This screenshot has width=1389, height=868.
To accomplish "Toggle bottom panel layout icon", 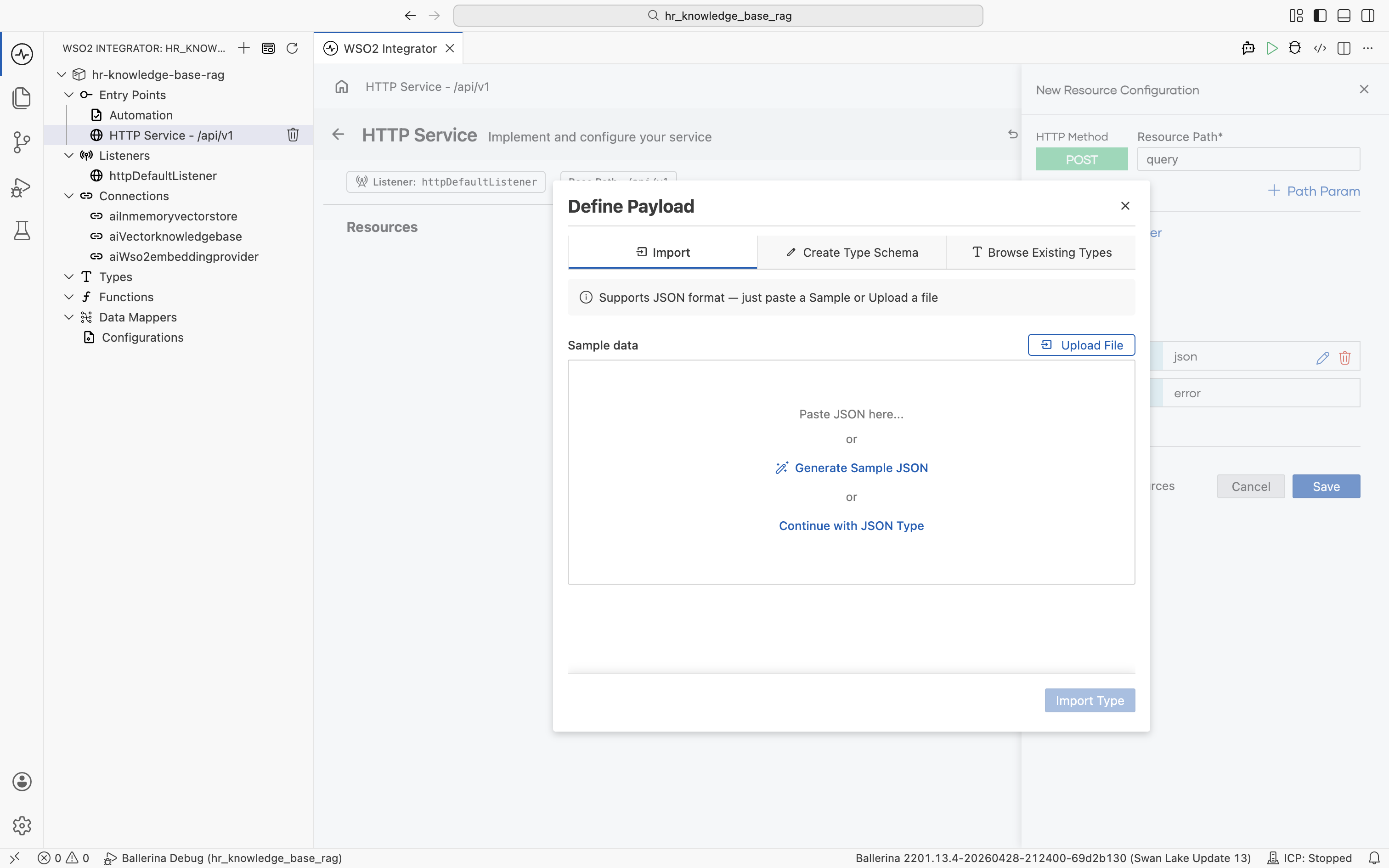I will coord(1344,16).
